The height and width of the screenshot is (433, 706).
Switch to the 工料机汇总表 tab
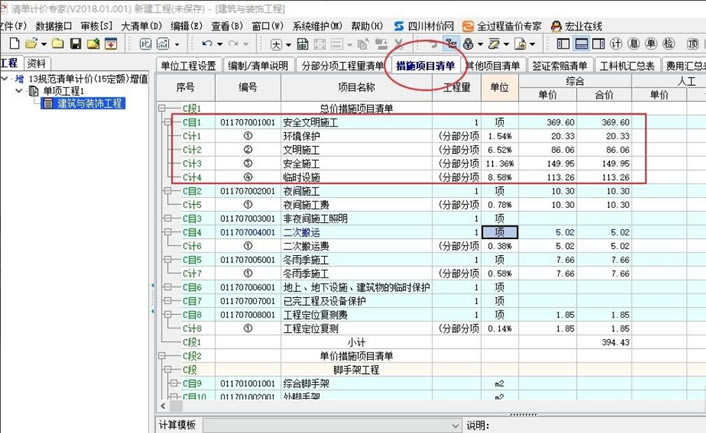click(627, 66)
